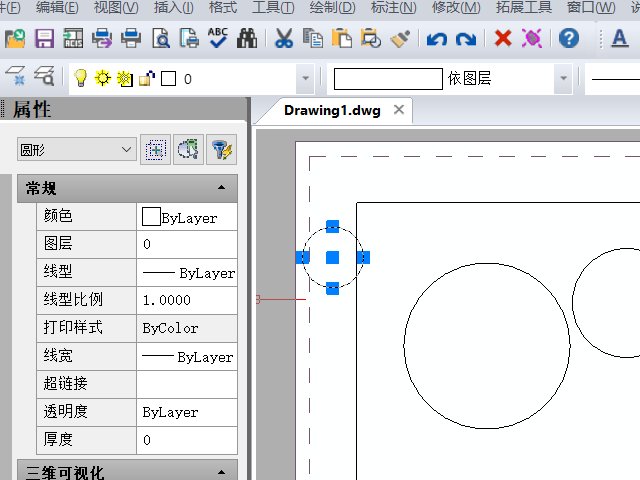The width and height of the screenshot is (640, 480).
Task: Open Find with binoculars icon
Action: pos(247,39)
